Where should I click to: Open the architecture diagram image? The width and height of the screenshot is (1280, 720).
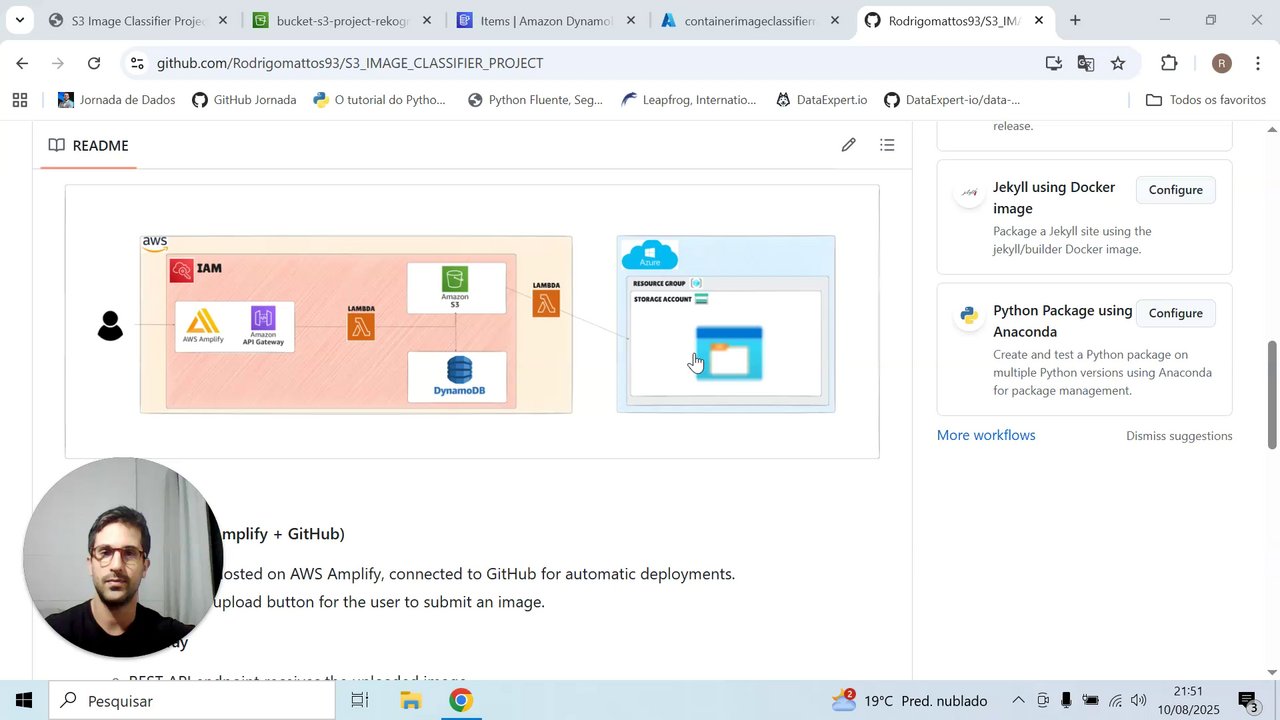tap(472, 322)
